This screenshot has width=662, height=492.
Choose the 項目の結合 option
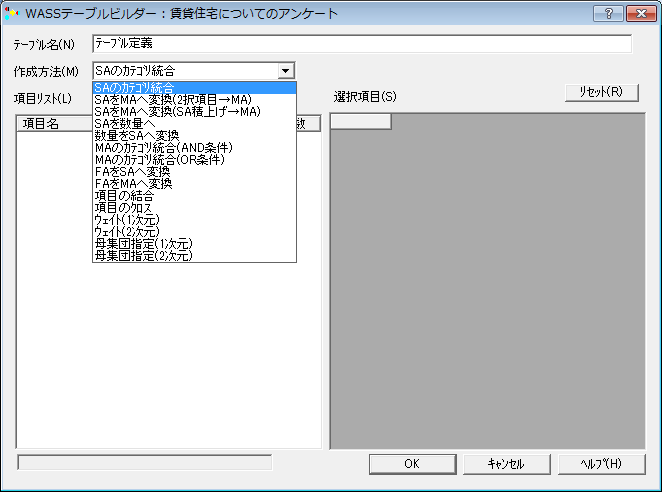tap(194, 196)
